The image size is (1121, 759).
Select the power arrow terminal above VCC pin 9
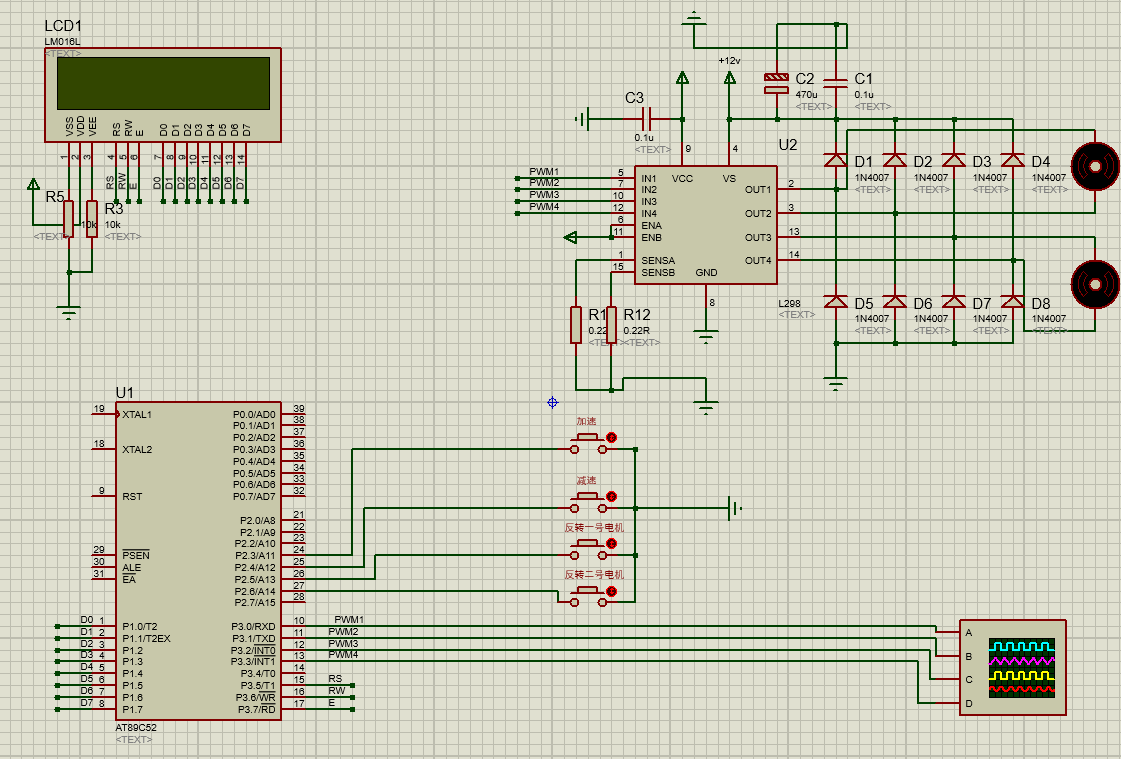pos(682,78)
